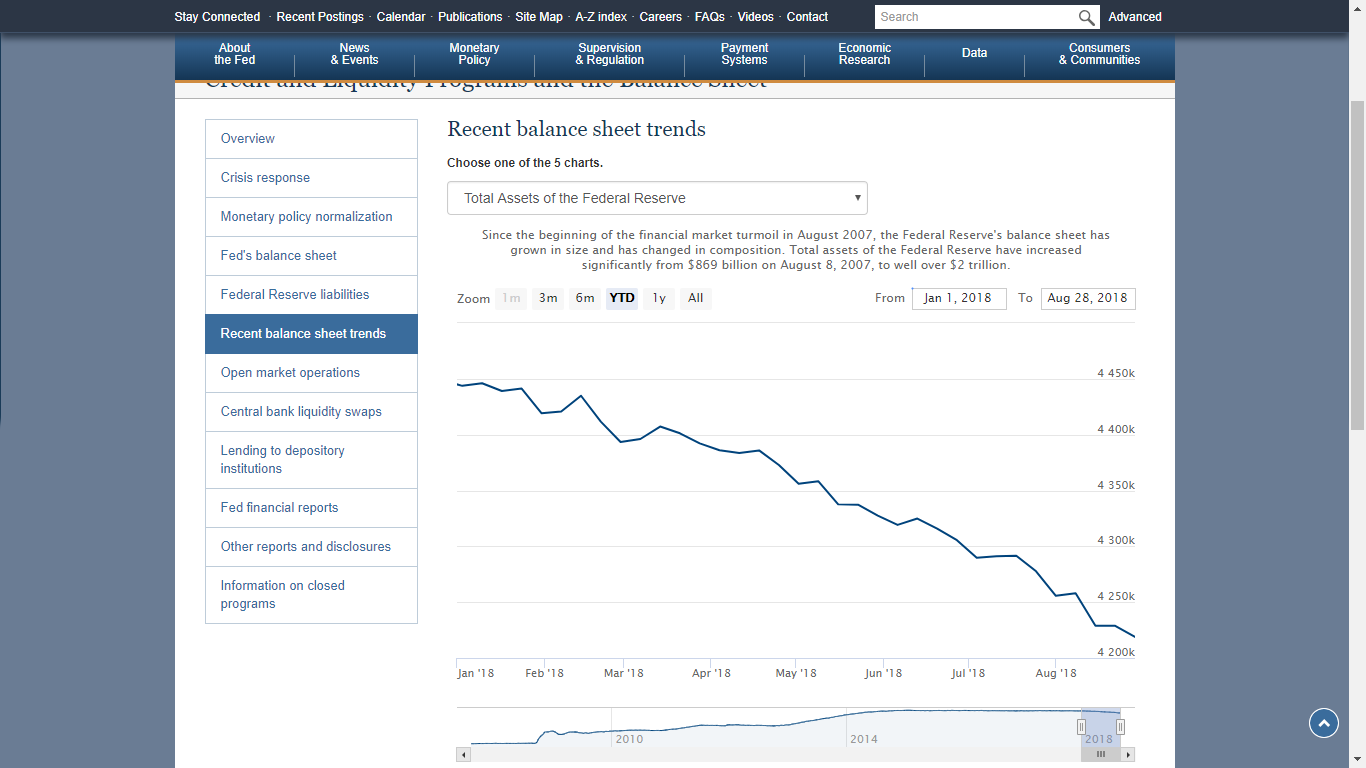The image size is (1366, 768).
Task: Click the navigator right scroll arrow
Action: [1128, 755]
